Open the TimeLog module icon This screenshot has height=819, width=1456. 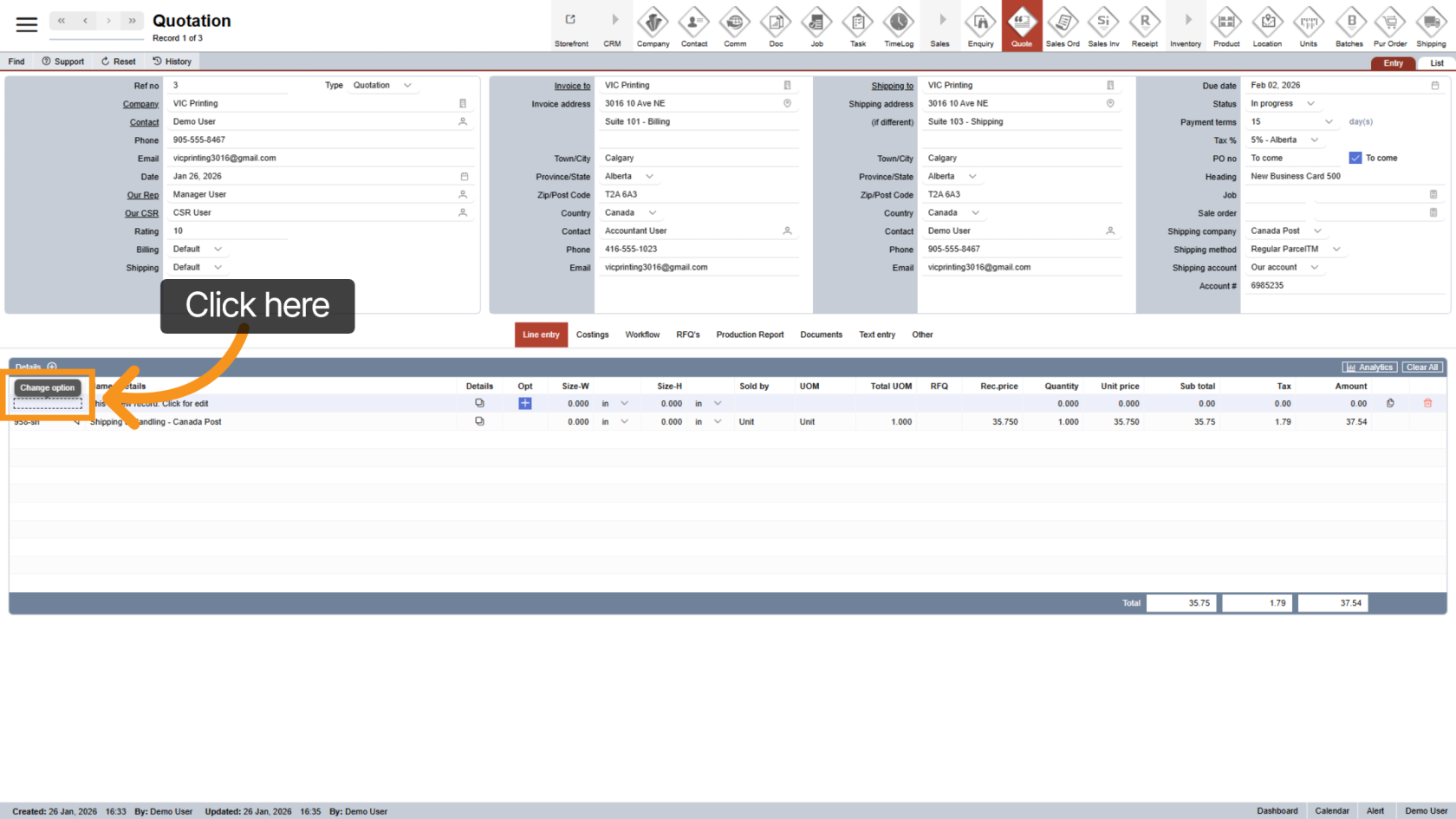coord(898,23)
